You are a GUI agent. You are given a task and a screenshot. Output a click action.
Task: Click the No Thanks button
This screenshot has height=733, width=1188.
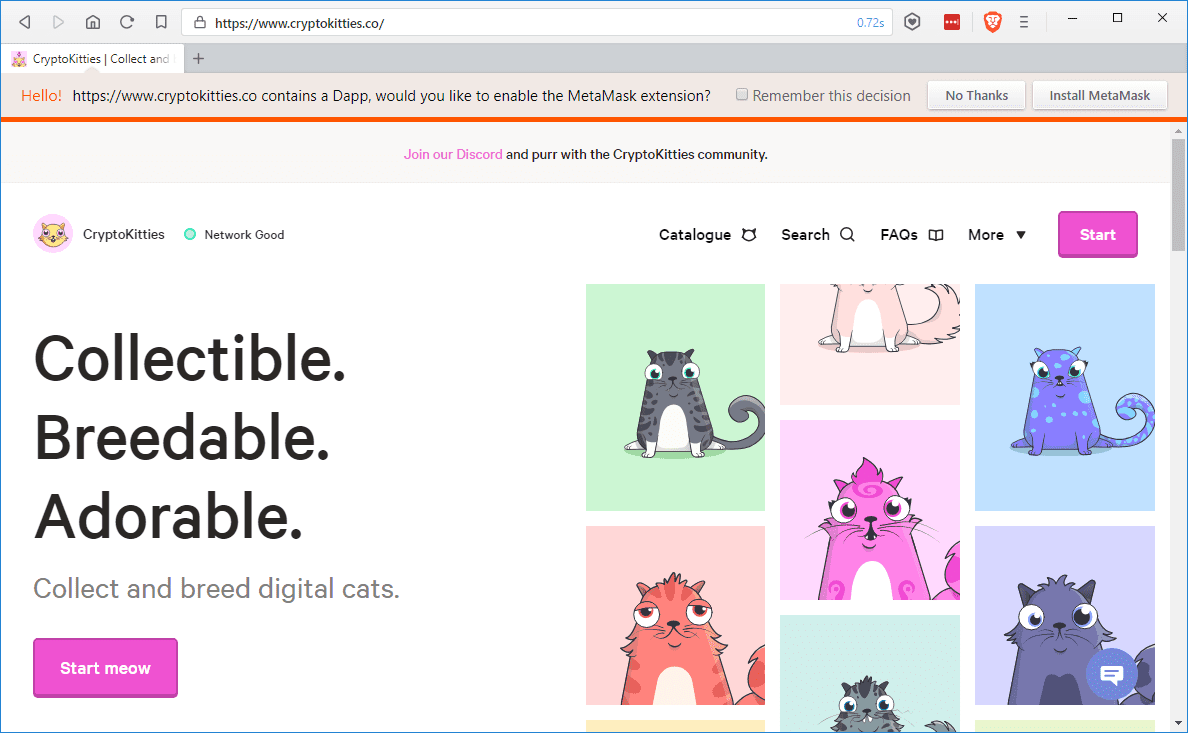pyautogui.click(x=977, y=96)
